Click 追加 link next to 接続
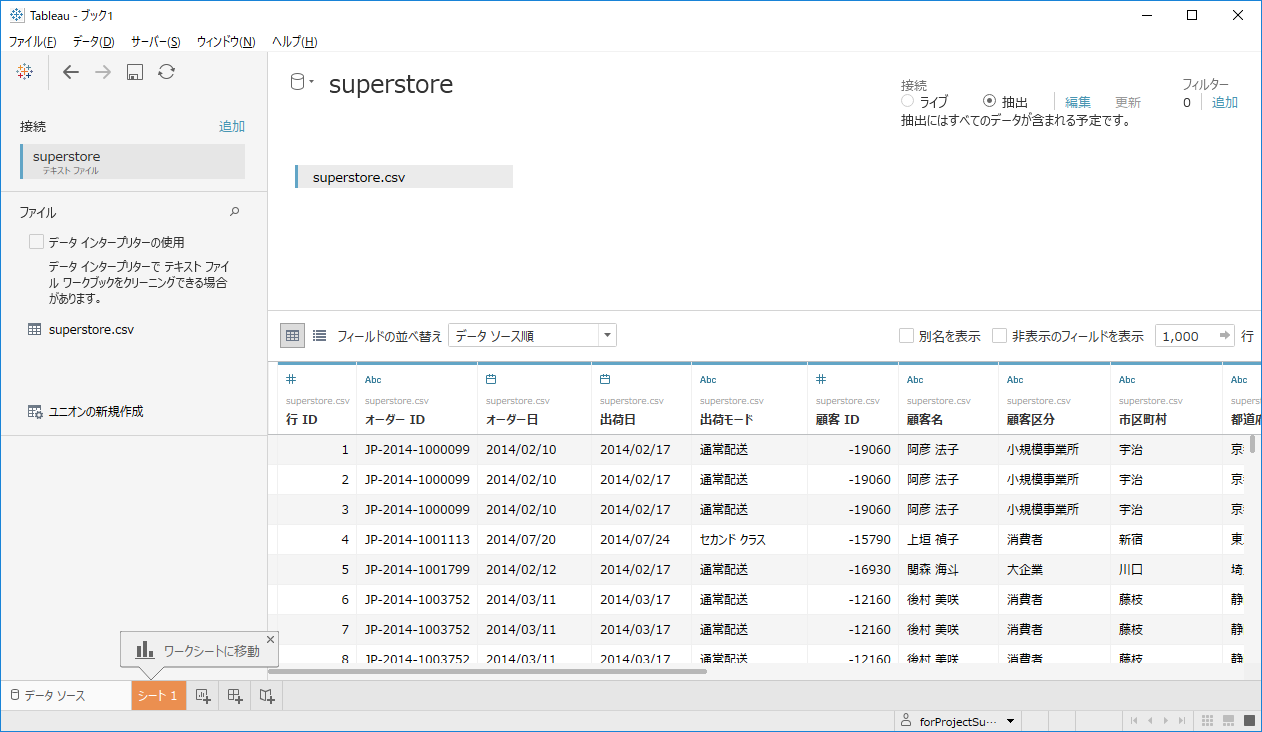 pyautogui.click(x=232, y=126)
